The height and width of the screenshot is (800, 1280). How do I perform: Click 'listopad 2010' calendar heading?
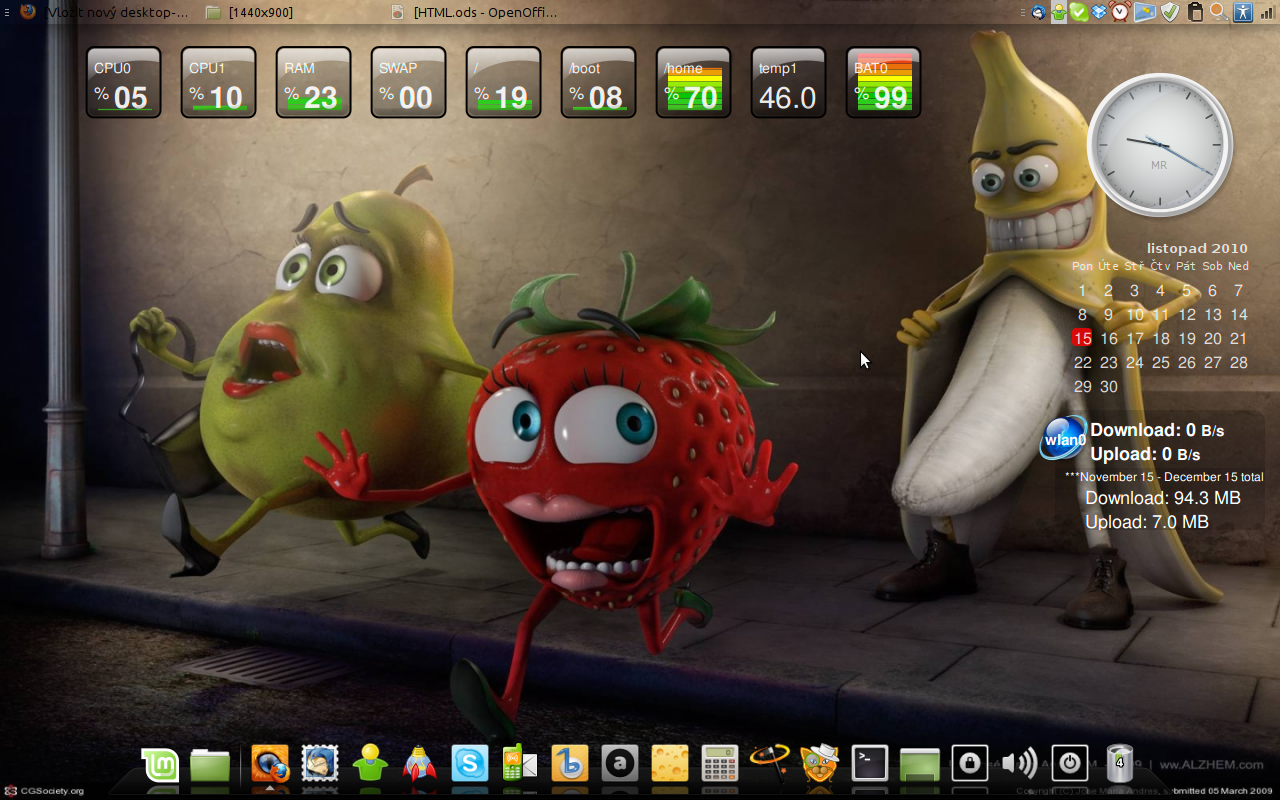(x=1197, y=248)
